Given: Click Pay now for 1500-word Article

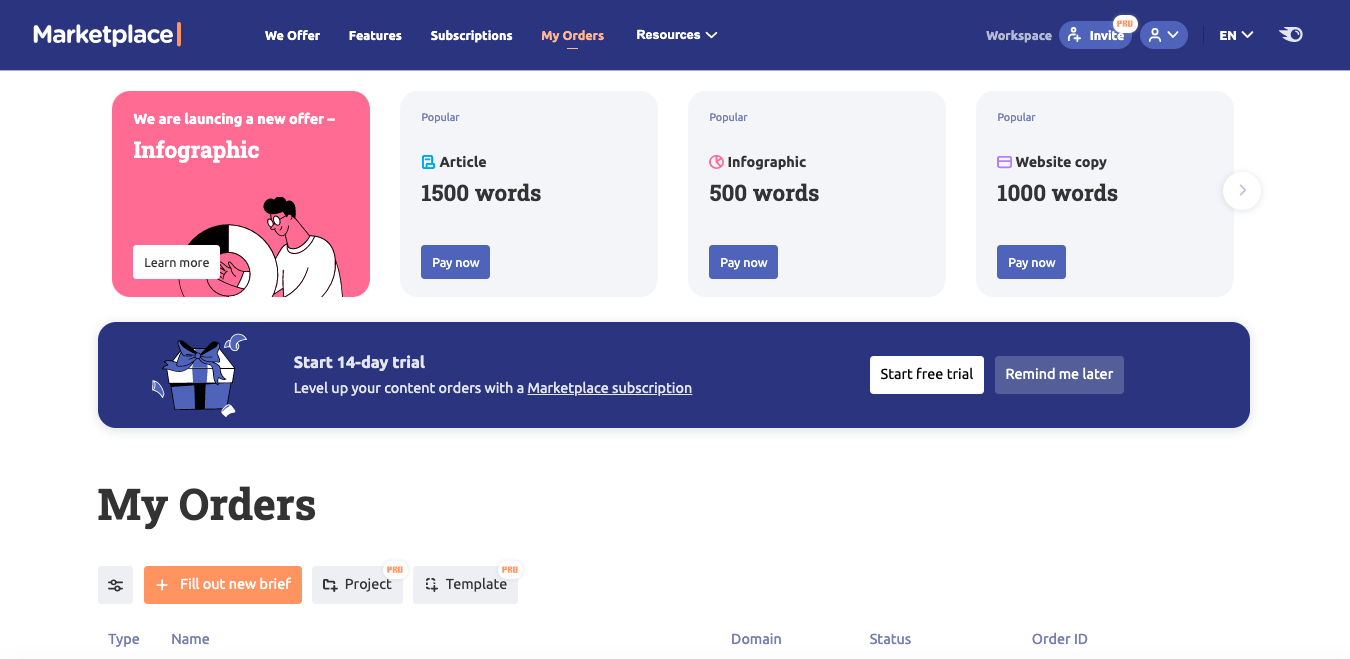Looking at the screenshot, I should pyautogui.click(x=455, y=262).
